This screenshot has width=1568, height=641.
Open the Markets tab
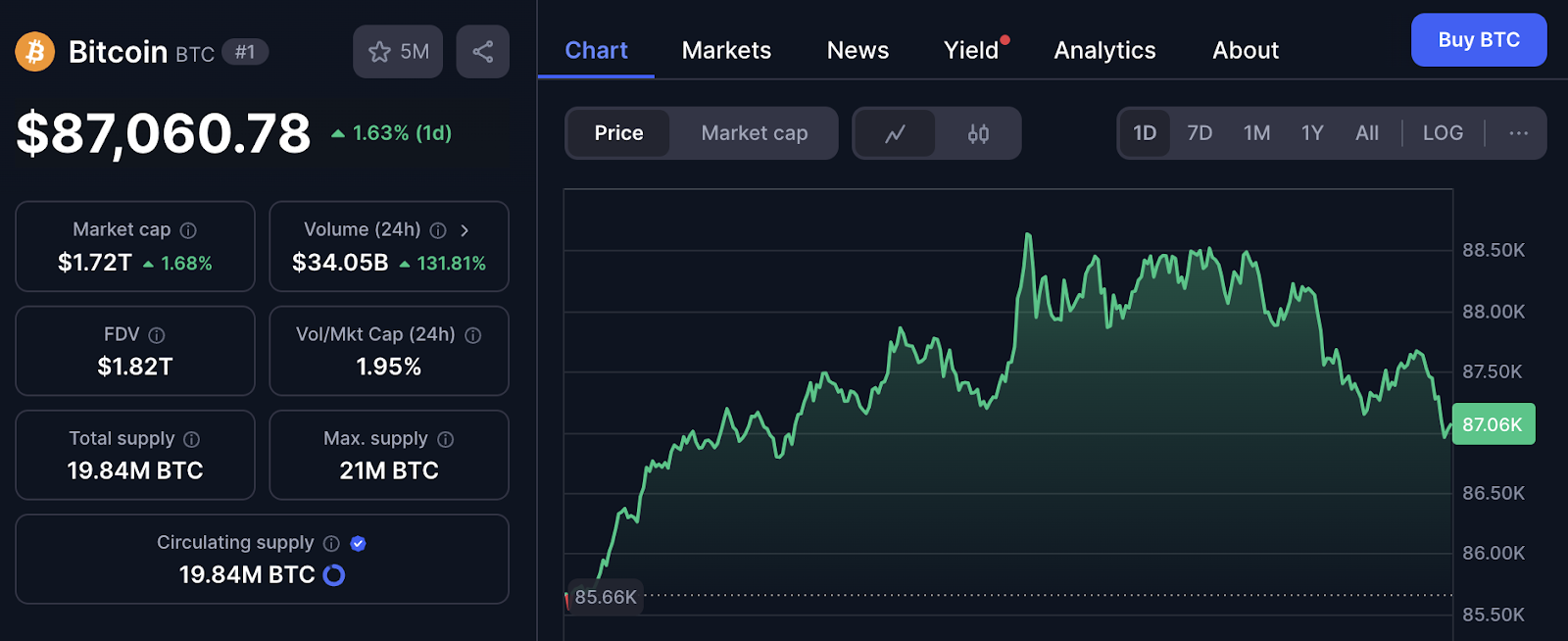point(726,50)
